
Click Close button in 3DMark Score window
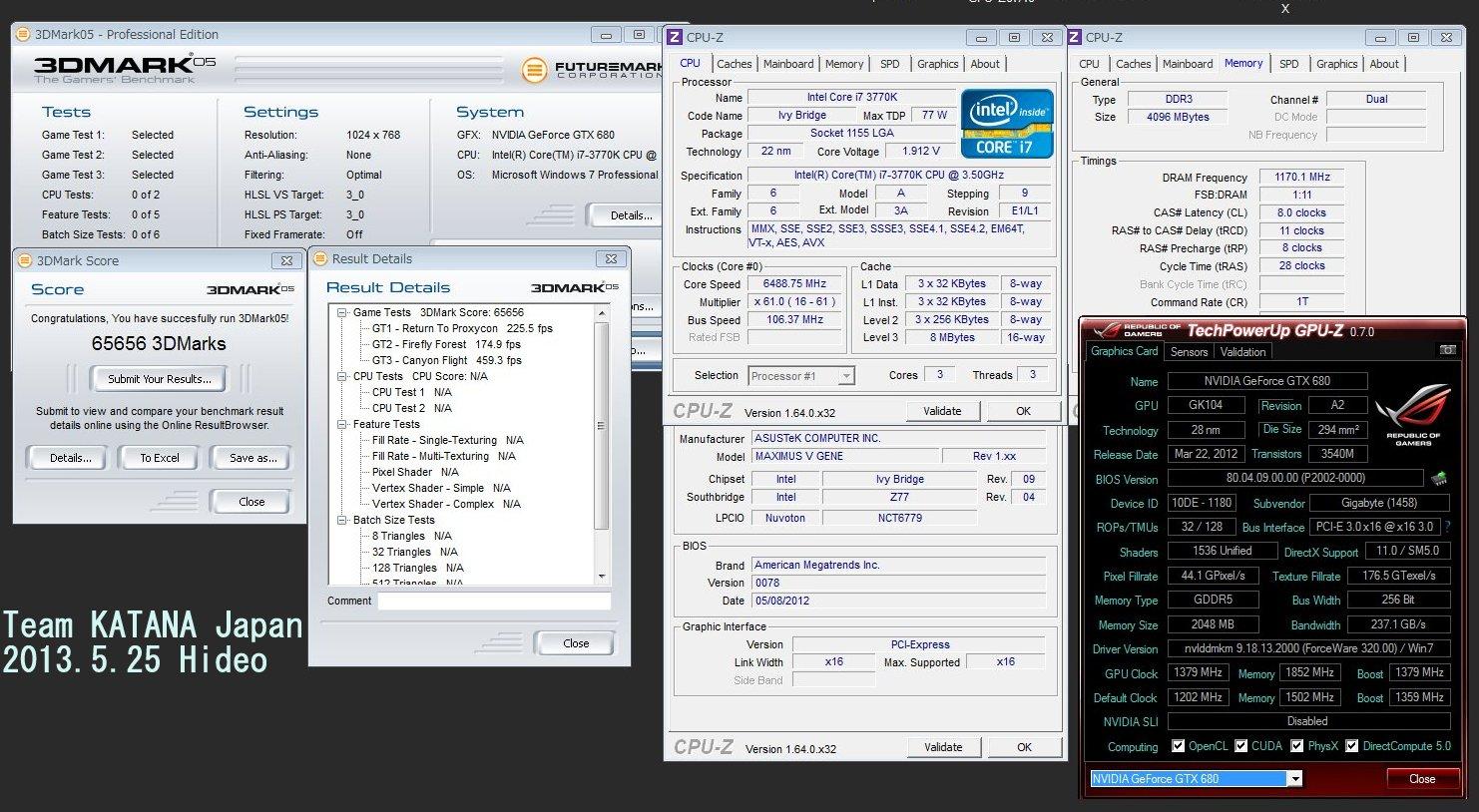click(251, 502)
